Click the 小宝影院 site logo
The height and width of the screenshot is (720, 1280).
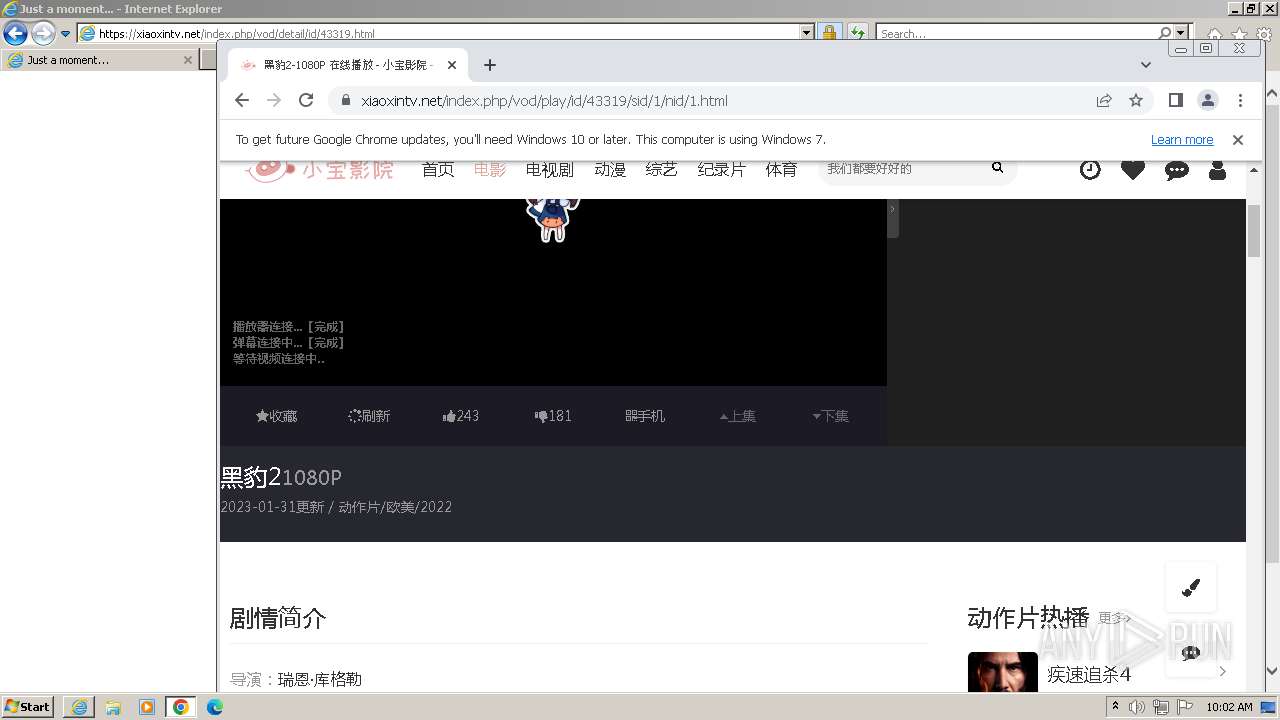pos(320,169)
